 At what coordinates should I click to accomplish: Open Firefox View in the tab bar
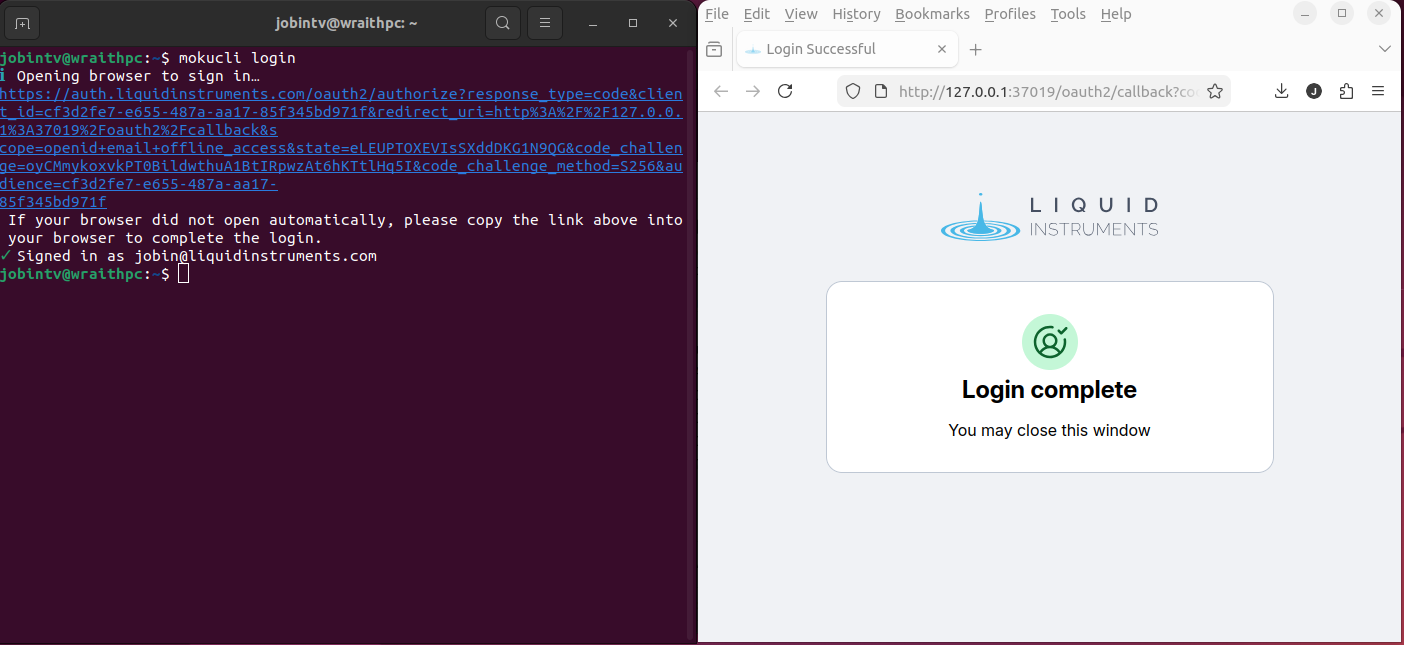click(715, 48)
